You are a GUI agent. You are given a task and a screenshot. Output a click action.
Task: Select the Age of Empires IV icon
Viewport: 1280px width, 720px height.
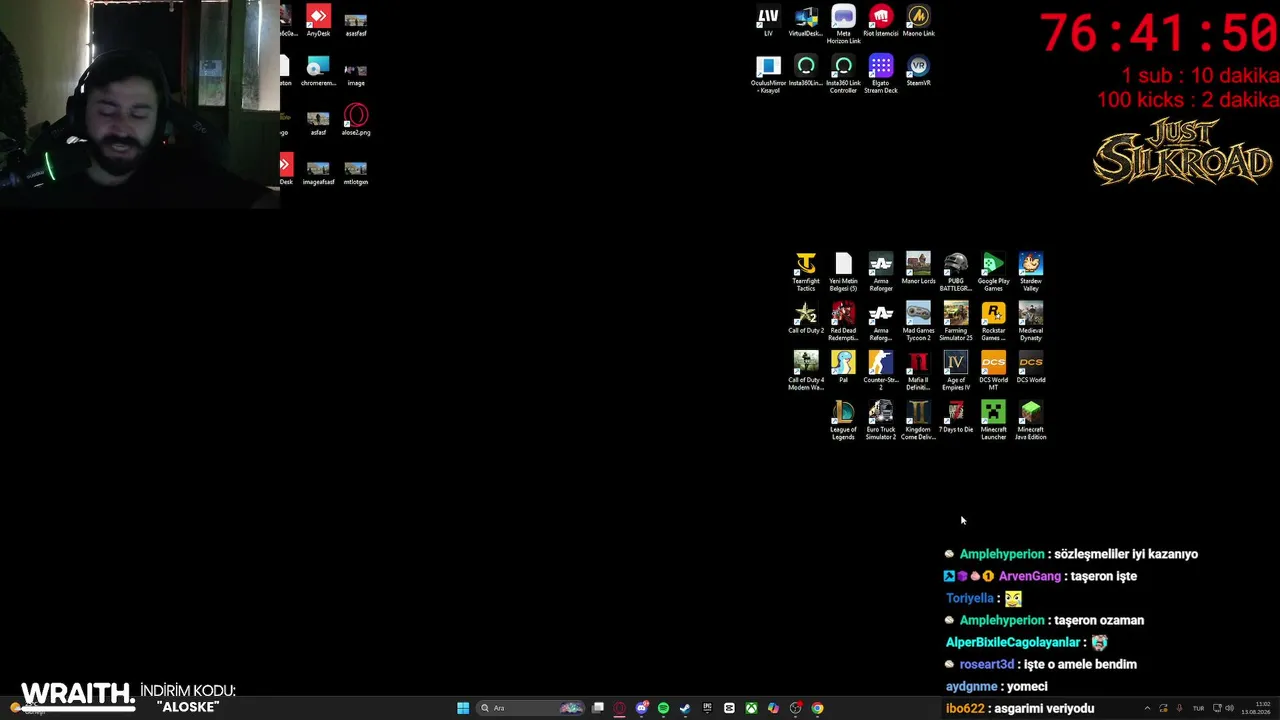pyautogui.click(x=956, y=370)
